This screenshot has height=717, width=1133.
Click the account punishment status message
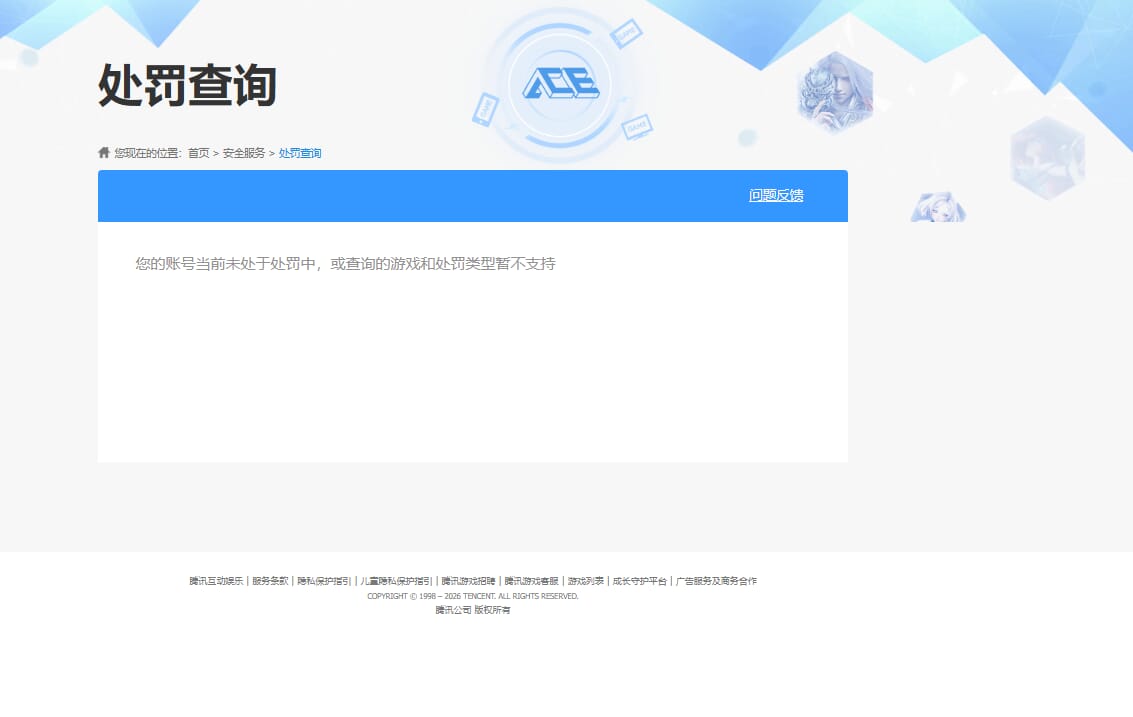coord(344,263)
